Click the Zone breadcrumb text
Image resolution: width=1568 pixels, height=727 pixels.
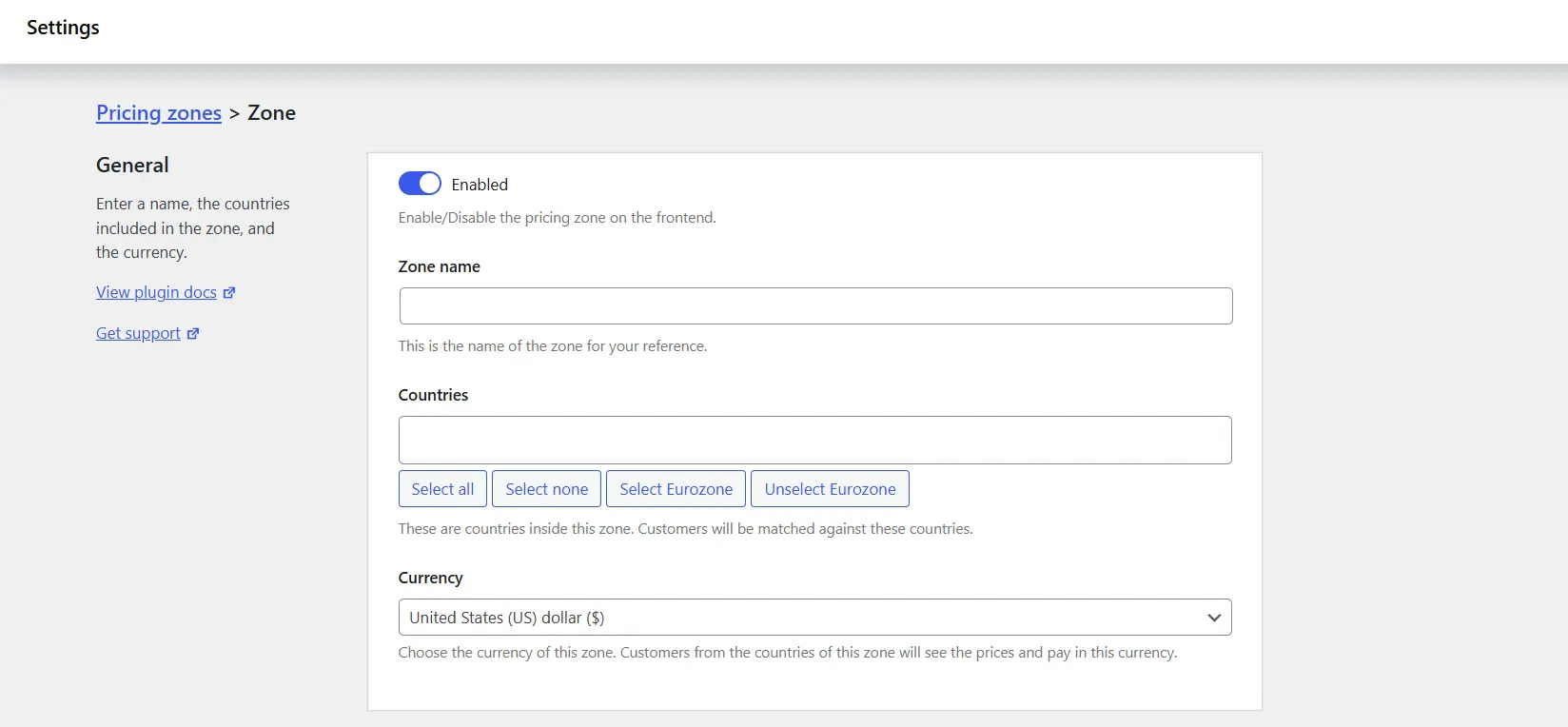272,113
